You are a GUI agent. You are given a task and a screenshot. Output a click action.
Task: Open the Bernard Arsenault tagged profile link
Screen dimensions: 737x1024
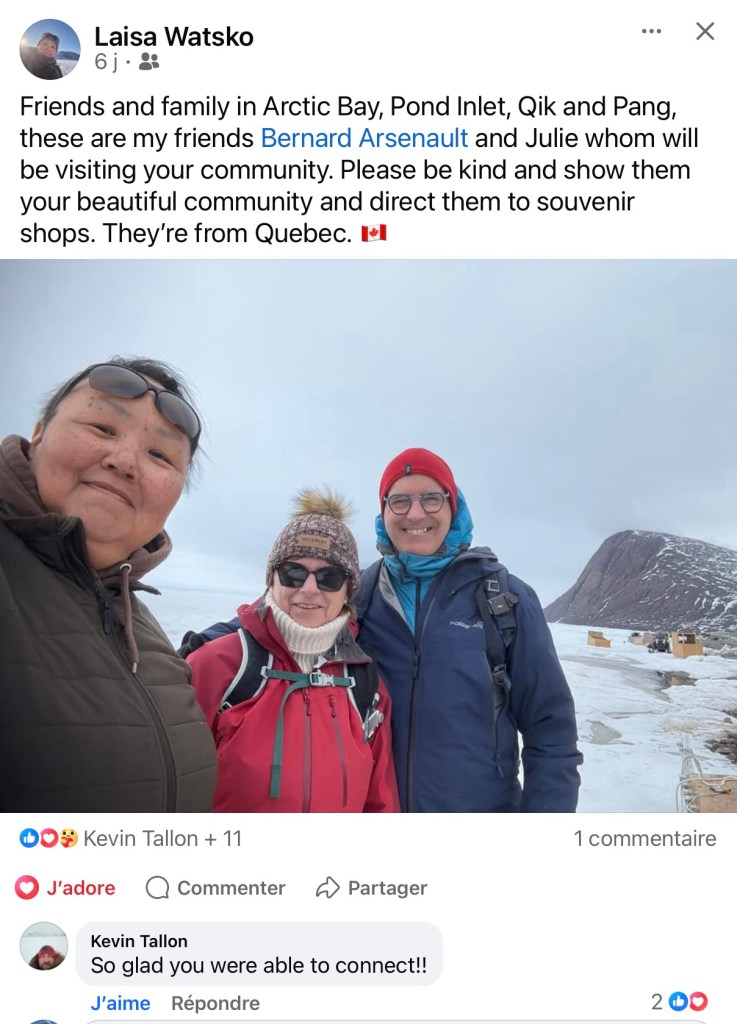point(364,138)
